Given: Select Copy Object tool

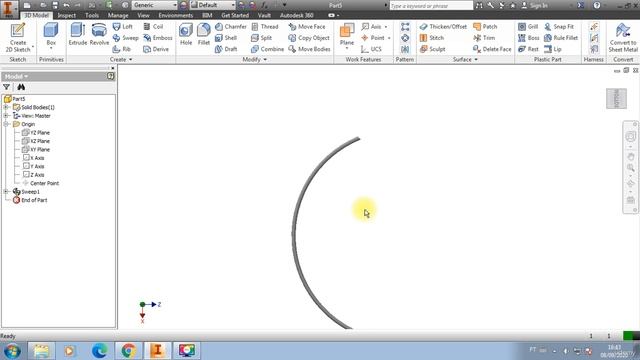Looking at the screenshot, I should click(x=309, y=38).
